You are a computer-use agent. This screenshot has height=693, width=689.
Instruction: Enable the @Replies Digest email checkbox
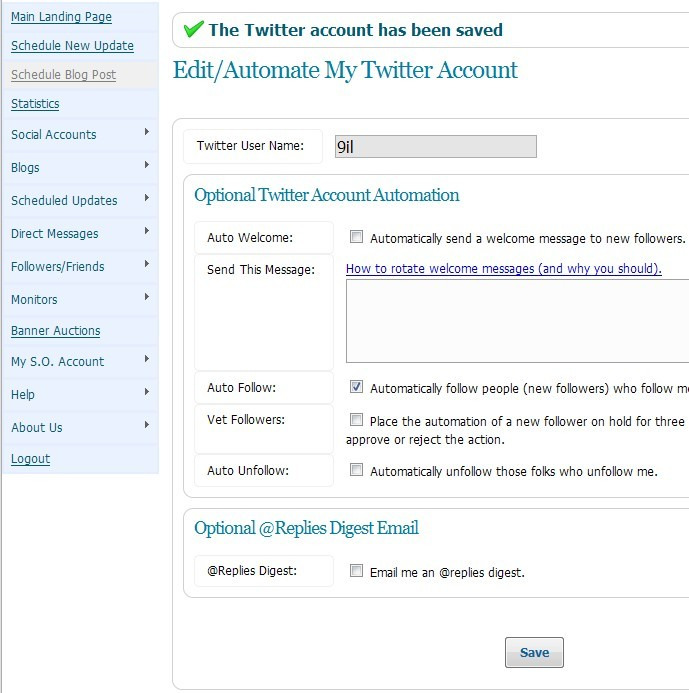coord(356,571)
